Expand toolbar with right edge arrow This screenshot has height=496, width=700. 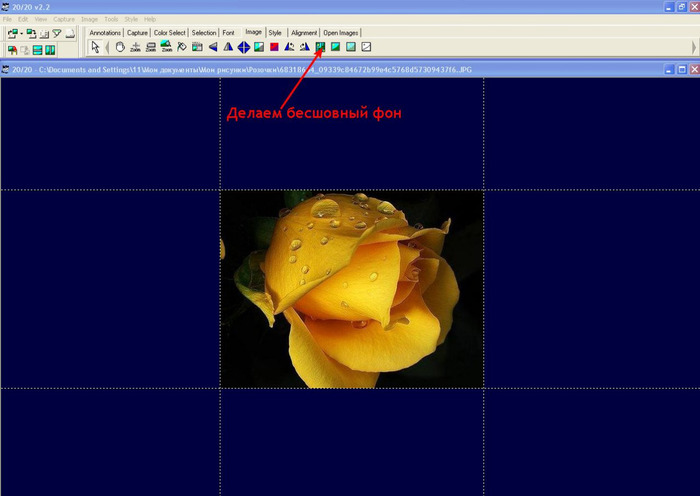[x=693, y=47]
